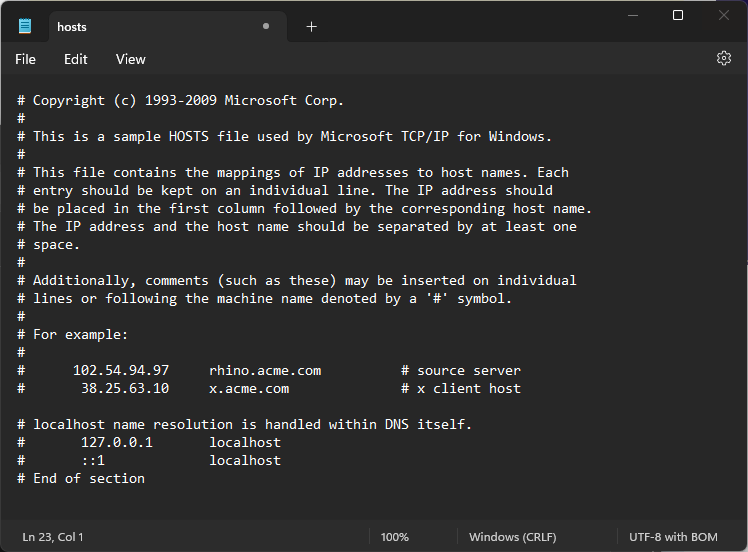Open the File menu
Viewport: 748px width, 552px height.
tap(25, 59)
